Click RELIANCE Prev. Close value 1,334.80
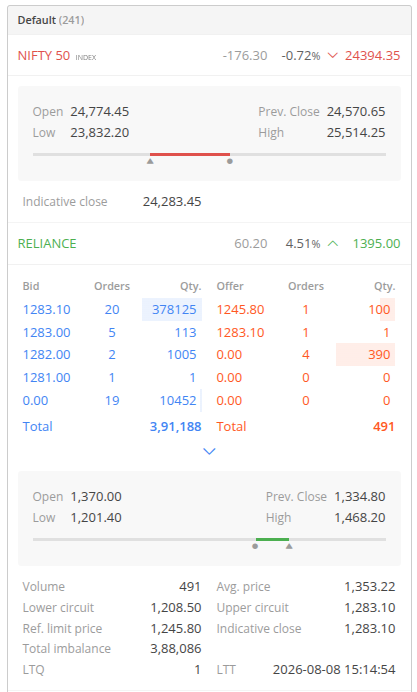The height and width of the screenshot is (692, 417). 360,497
